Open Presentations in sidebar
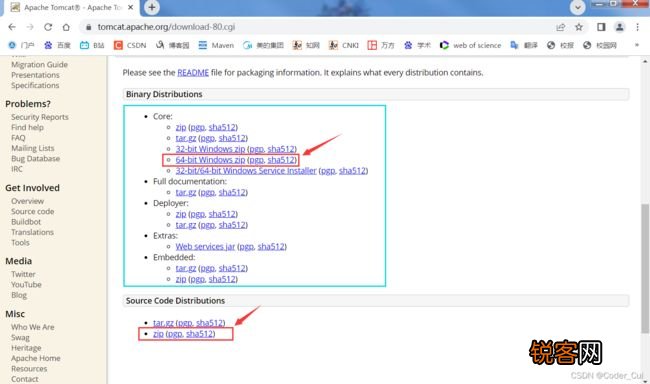This screenshot has height=384, width=650. click(x=35, y=75)
